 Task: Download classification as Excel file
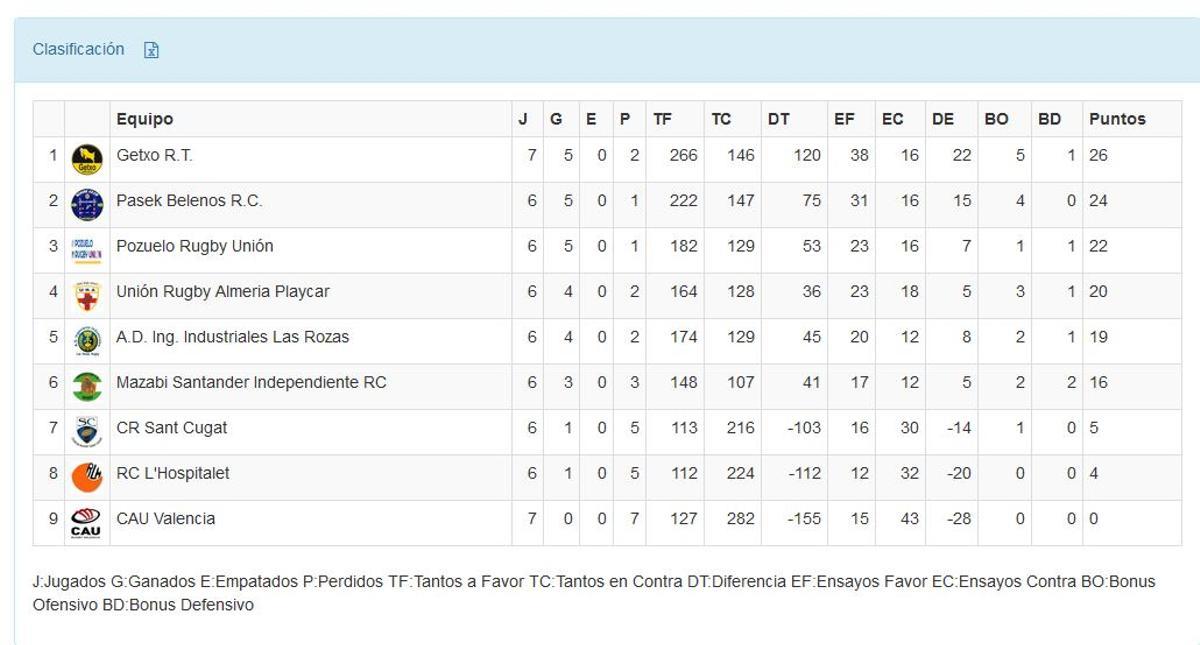point(152,49)
